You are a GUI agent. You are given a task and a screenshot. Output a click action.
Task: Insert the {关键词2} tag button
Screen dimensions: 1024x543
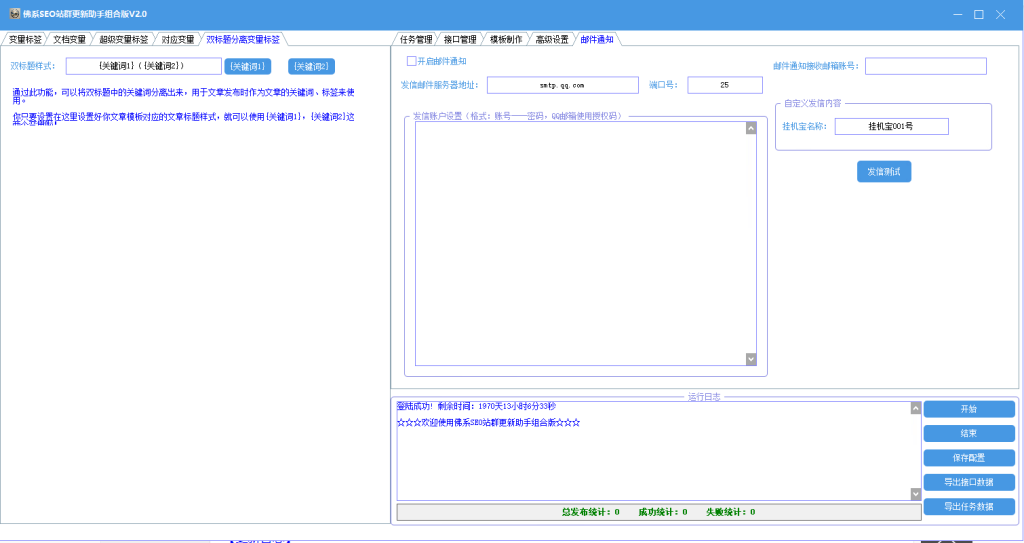tap(312, 66)
